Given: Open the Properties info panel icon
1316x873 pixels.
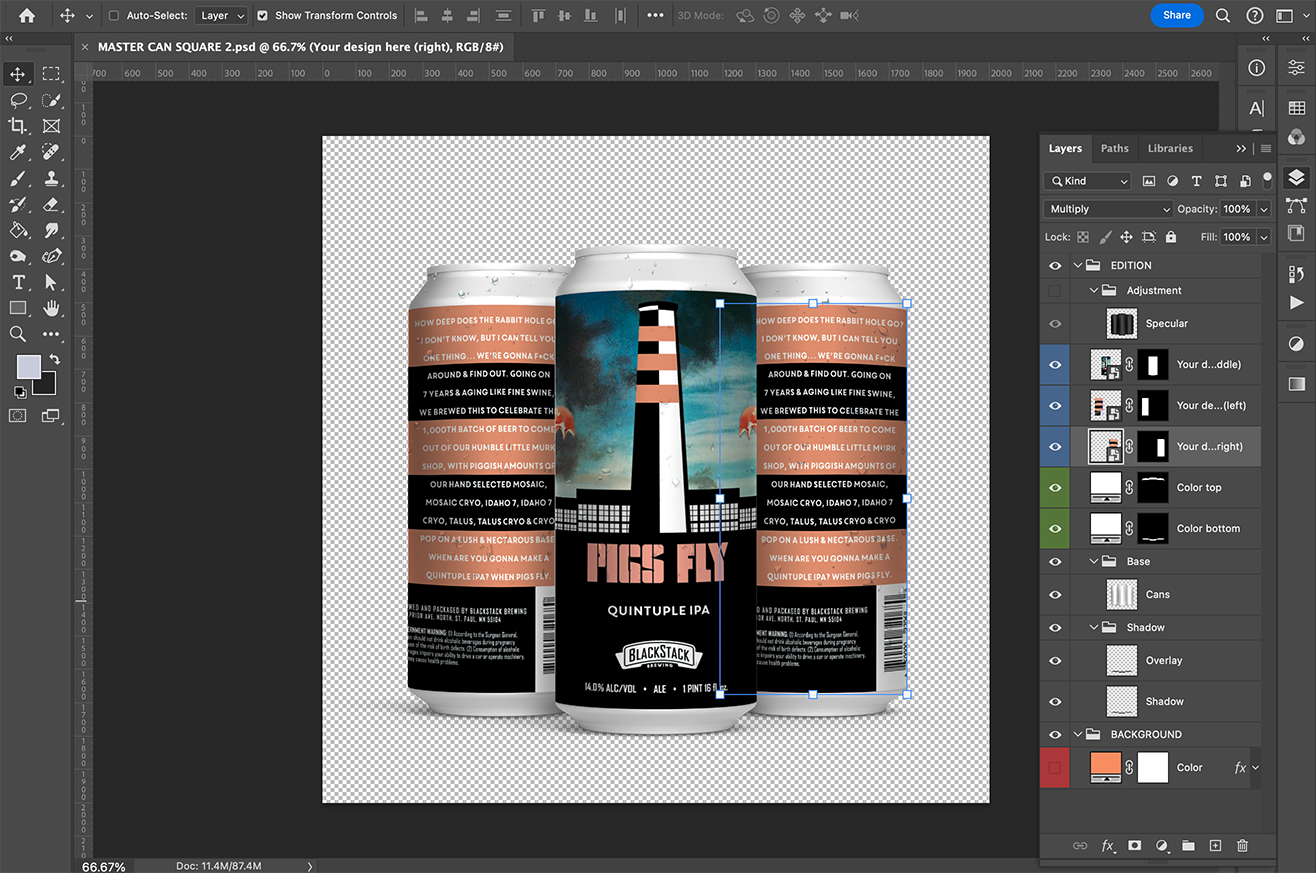Looking at the screenshot, I should tap(1257, 68).
